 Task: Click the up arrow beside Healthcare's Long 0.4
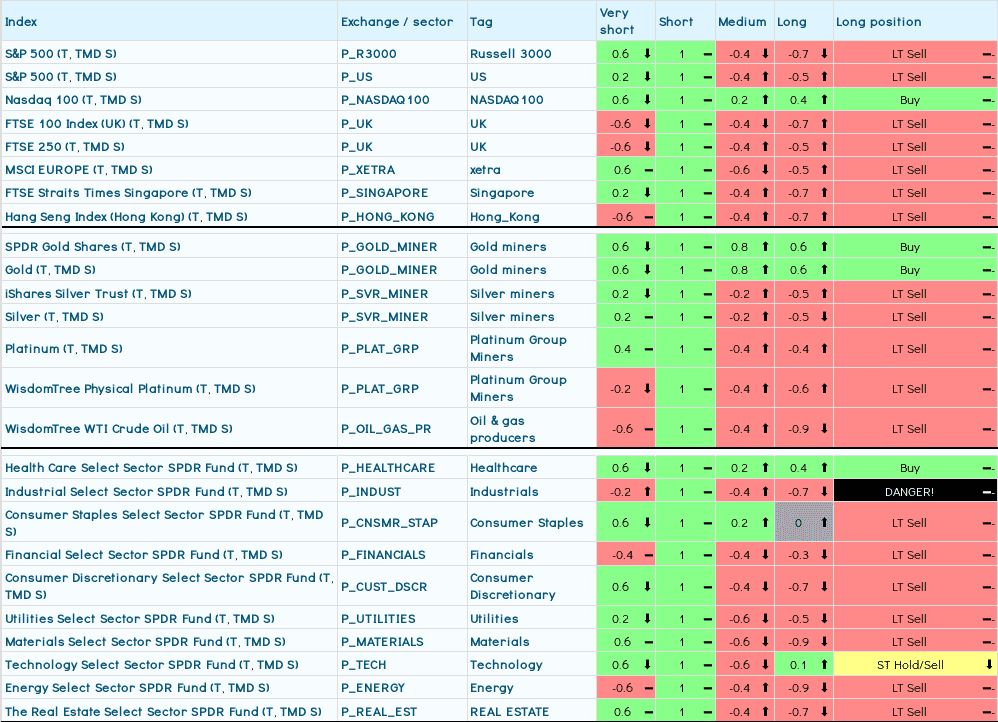coord(824,467)
